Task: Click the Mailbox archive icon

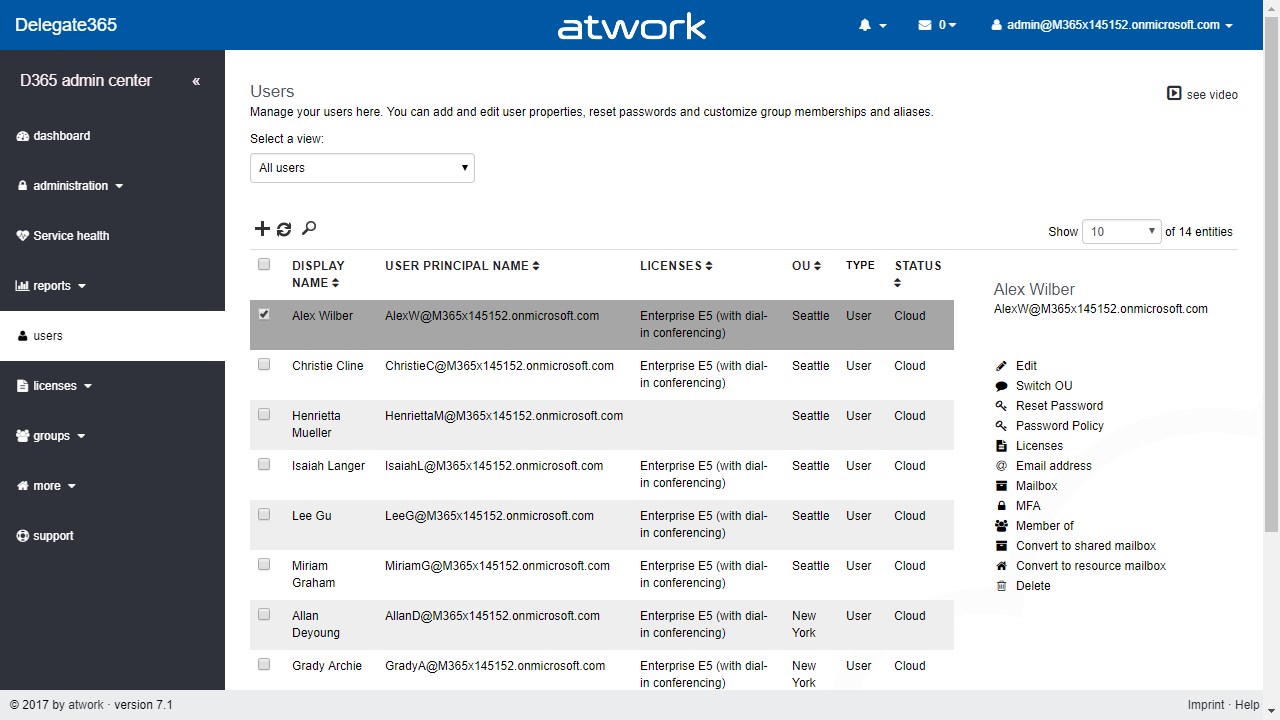Action: point(1001,486)
